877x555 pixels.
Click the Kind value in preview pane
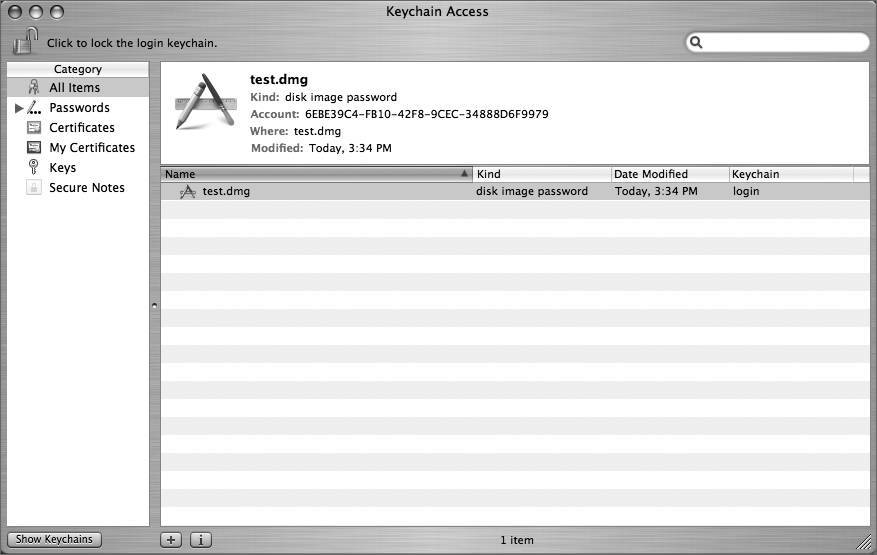[x=341, y=97]
